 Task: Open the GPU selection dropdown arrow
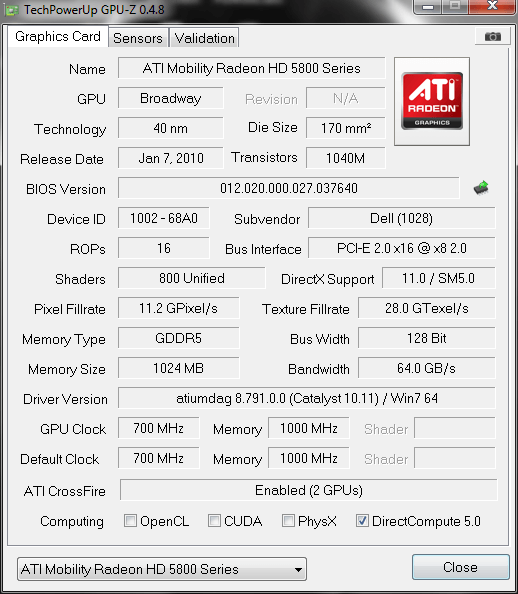coord(298,569)
